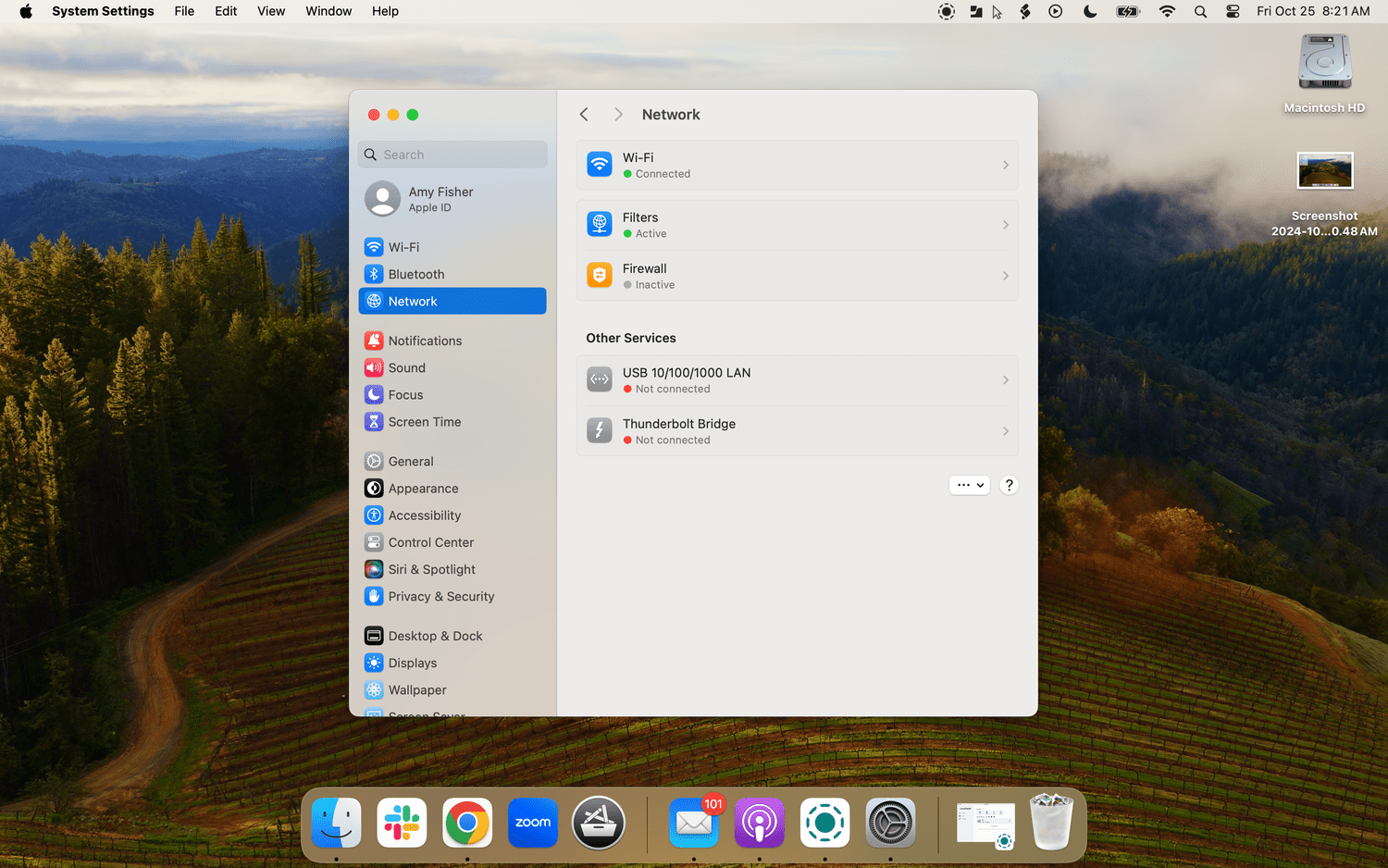The height and width of the screenshot is (868, 1388).
Task: Open Notifications via its red bell icon
Action: (374, 341)
